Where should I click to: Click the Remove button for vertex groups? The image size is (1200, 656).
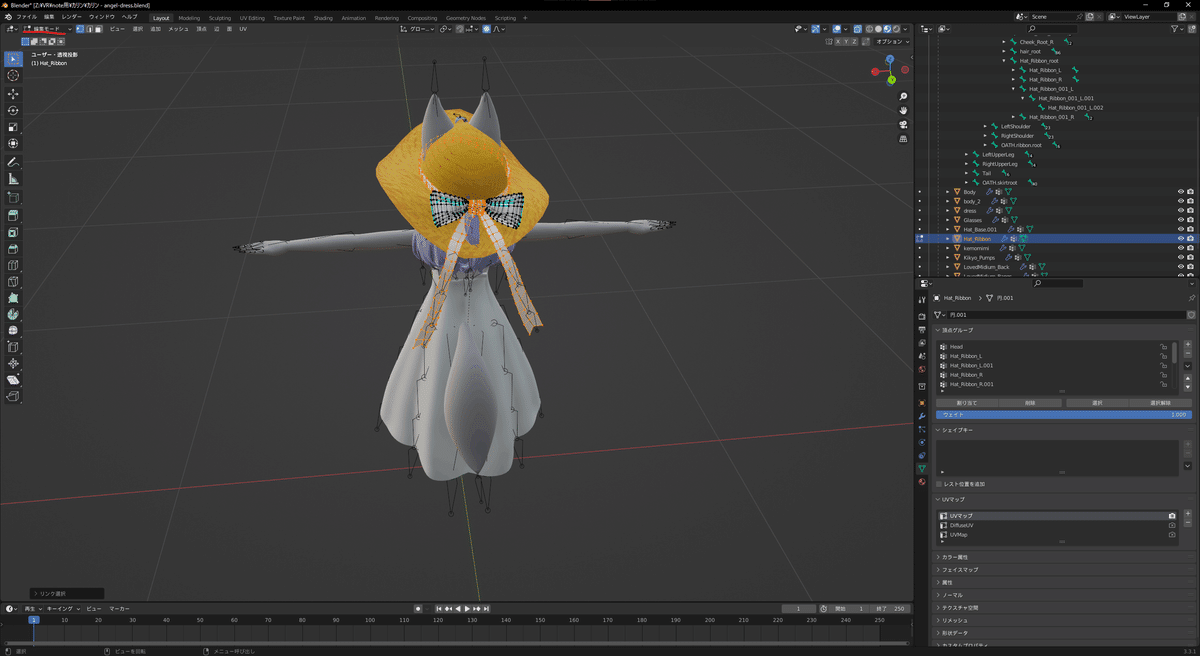coord(1031,403)
